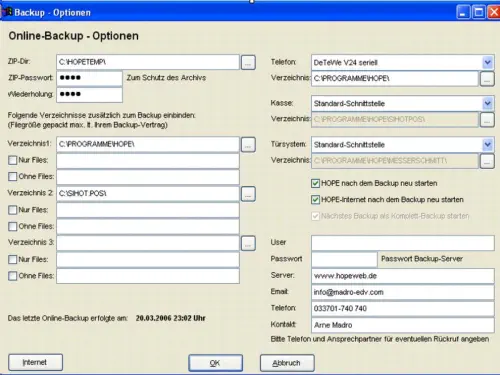Confirm with the OK button
The width and height of the screenshot is (500, 375).
tap(215, 363)
